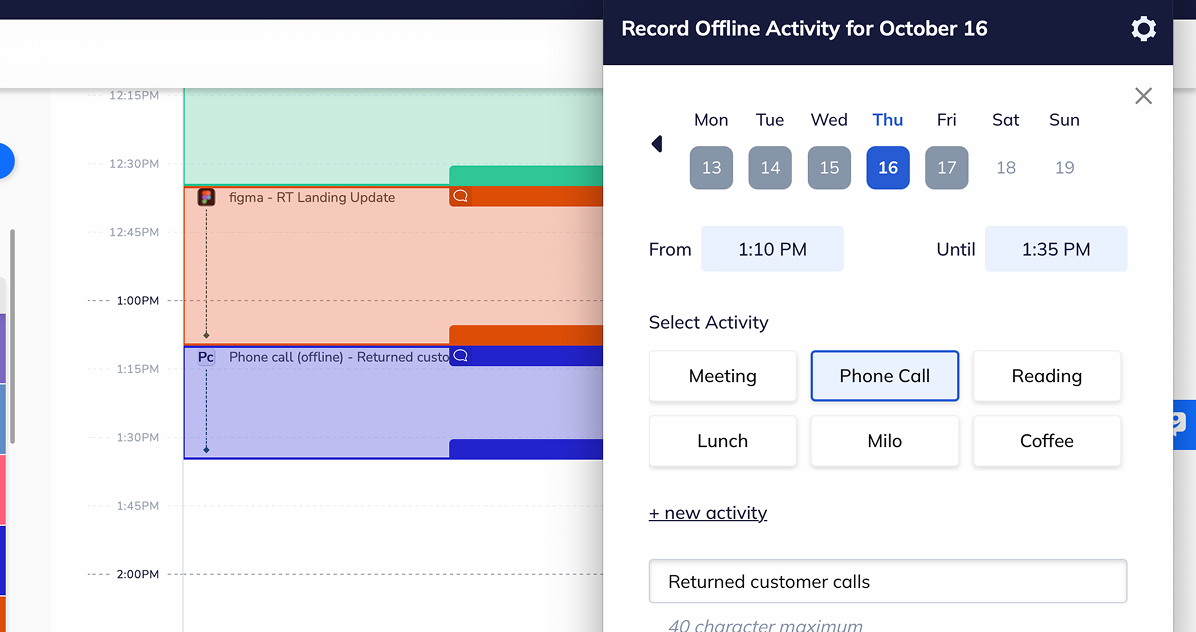Screen dimensions: 1196x632
Task: Open comment bubble on figma entry
Action: (x=461, y=196)
